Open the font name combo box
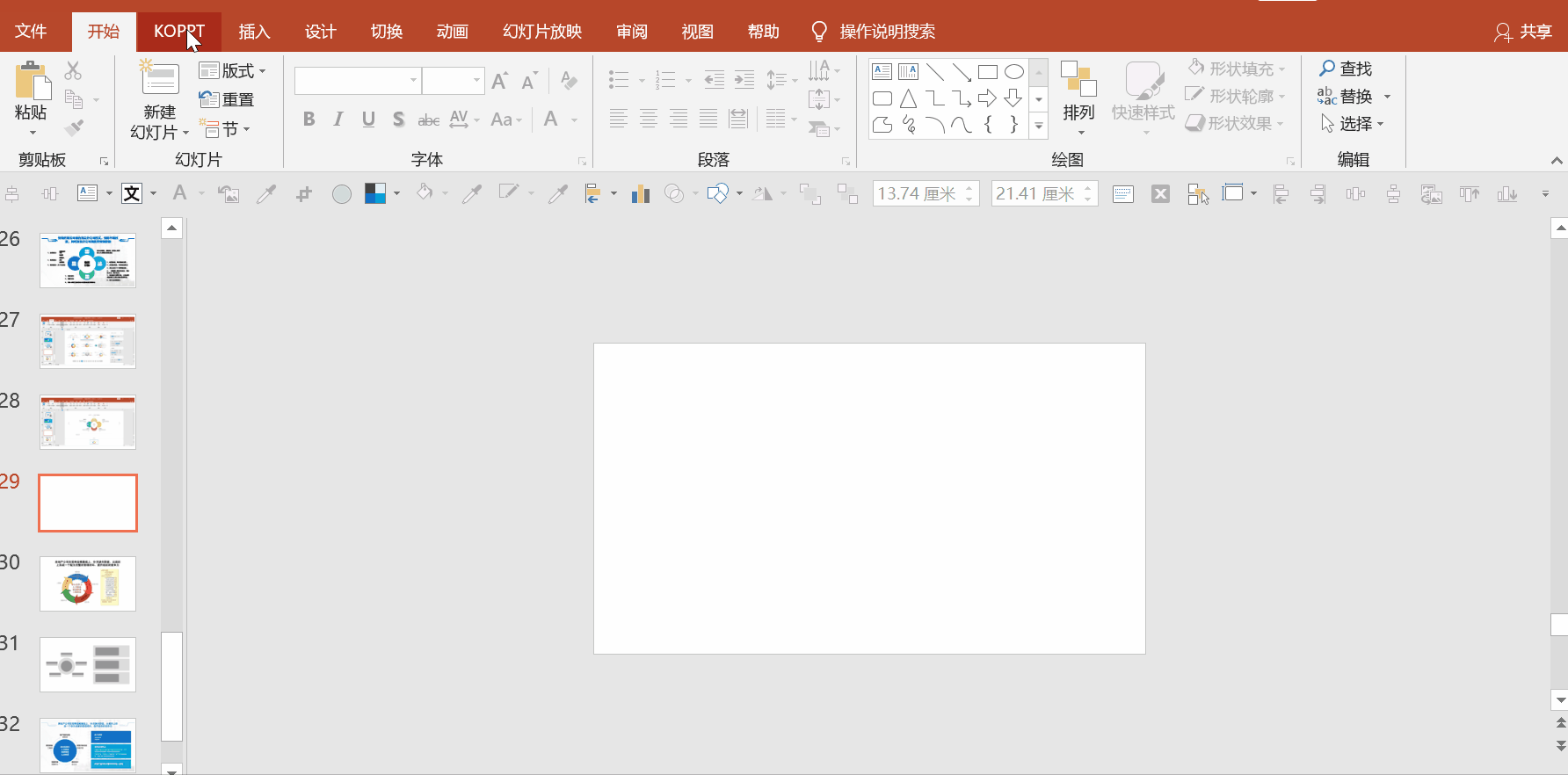This screenshot has width=1568, height=775. [x=358, y=81]
